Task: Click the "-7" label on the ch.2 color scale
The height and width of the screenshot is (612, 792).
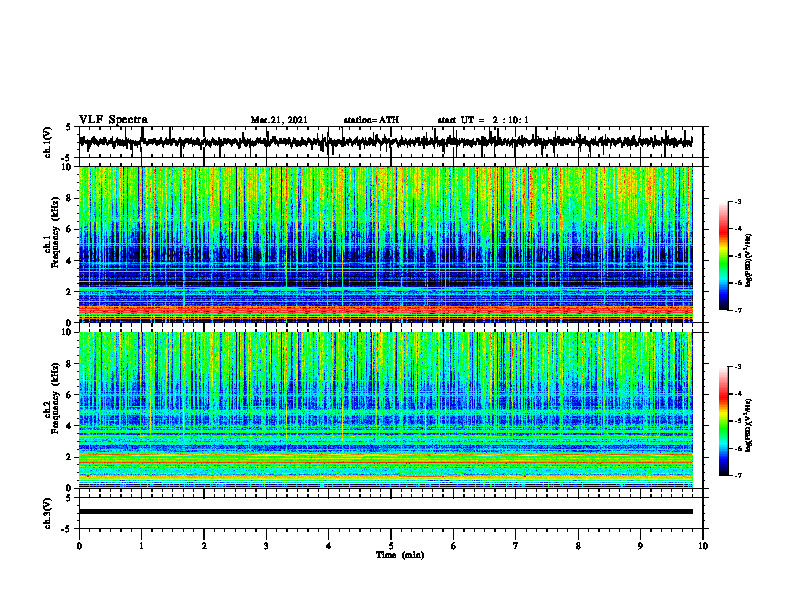Action: click(738, 476)
